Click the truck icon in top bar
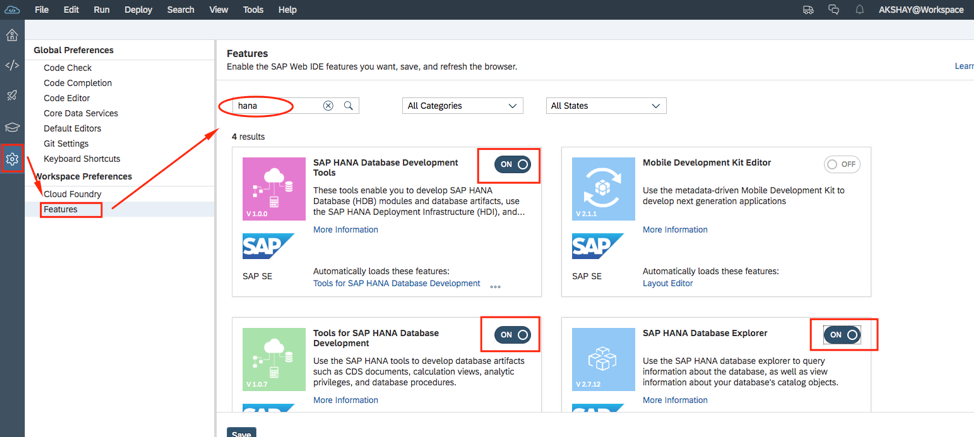Viewport: 974px width, 437px height. point(808,10)
